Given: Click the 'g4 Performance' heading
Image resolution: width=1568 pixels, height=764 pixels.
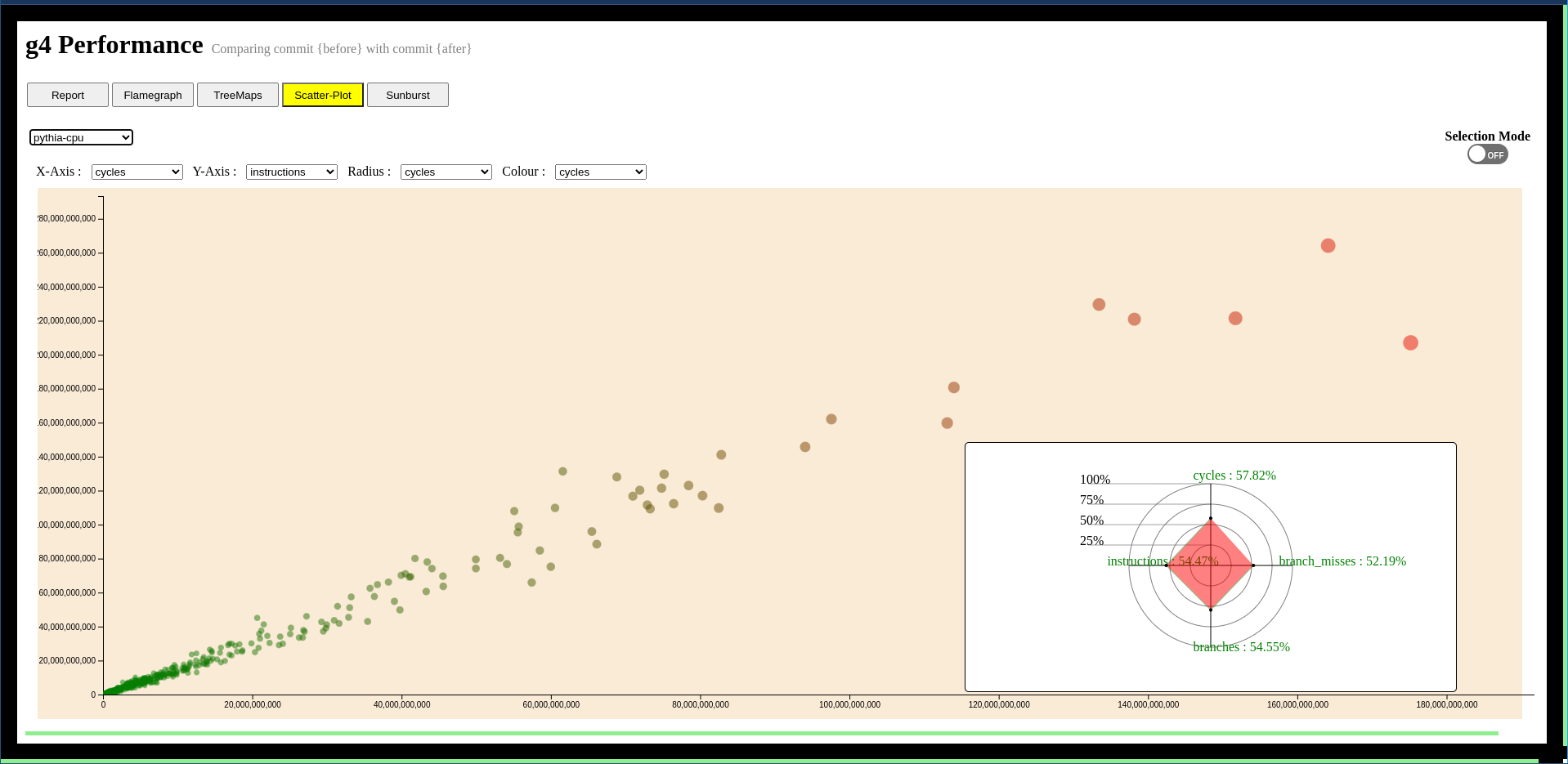Looking at the screenshot, I should point(114,45).
